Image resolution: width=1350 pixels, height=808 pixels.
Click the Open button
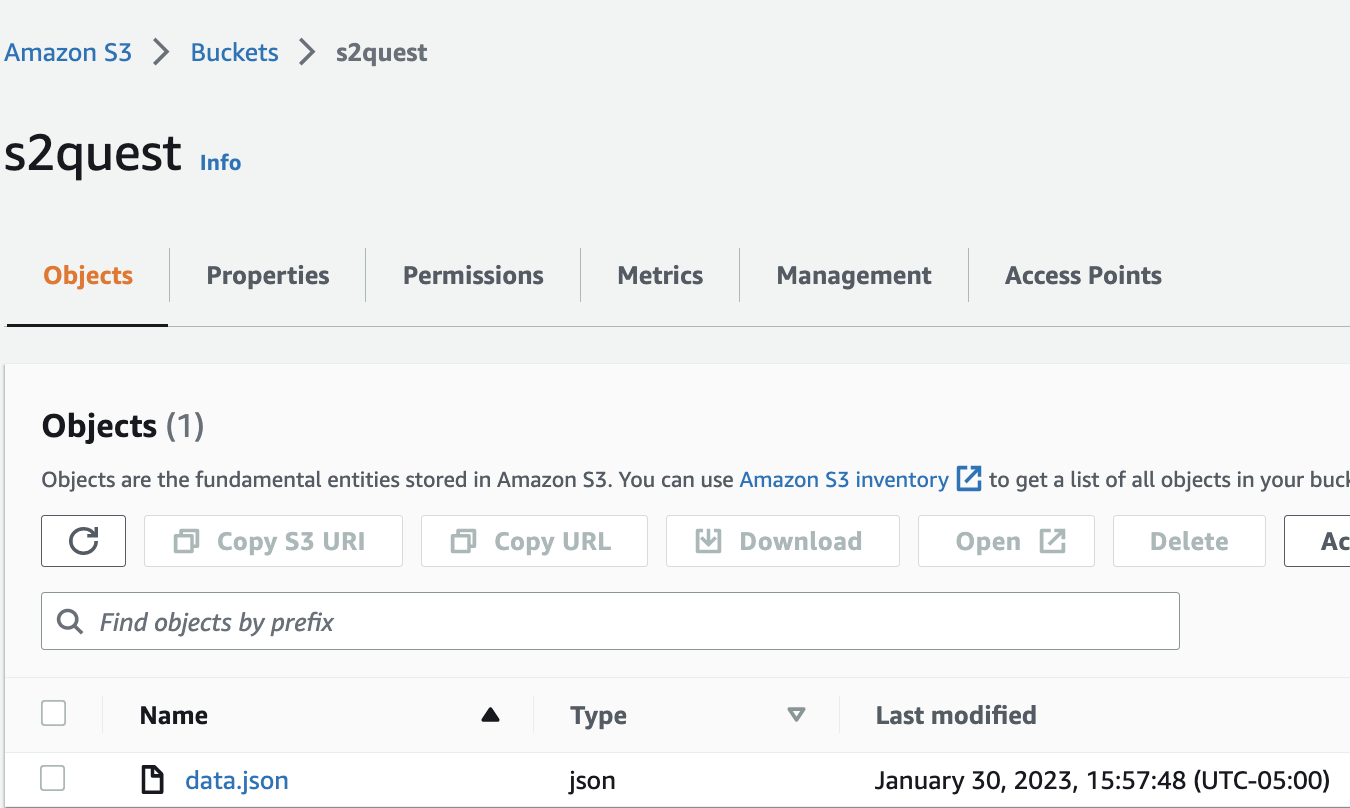1006,541
